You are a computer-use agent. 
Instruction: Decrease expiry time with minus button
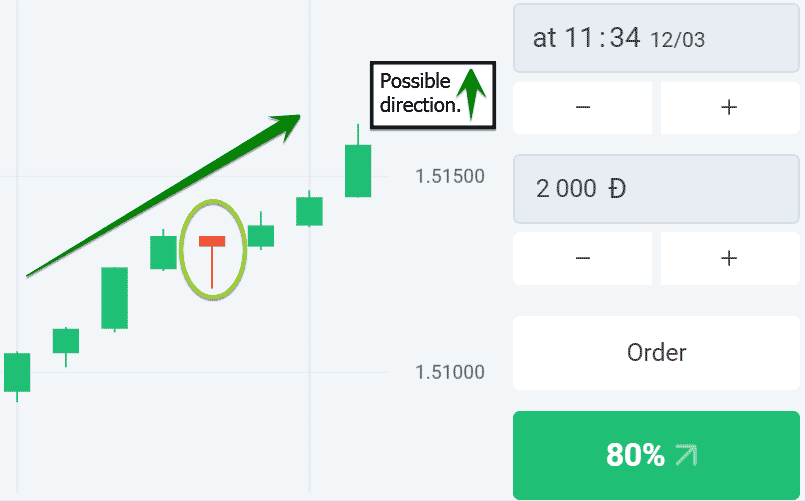coord(583,107)
